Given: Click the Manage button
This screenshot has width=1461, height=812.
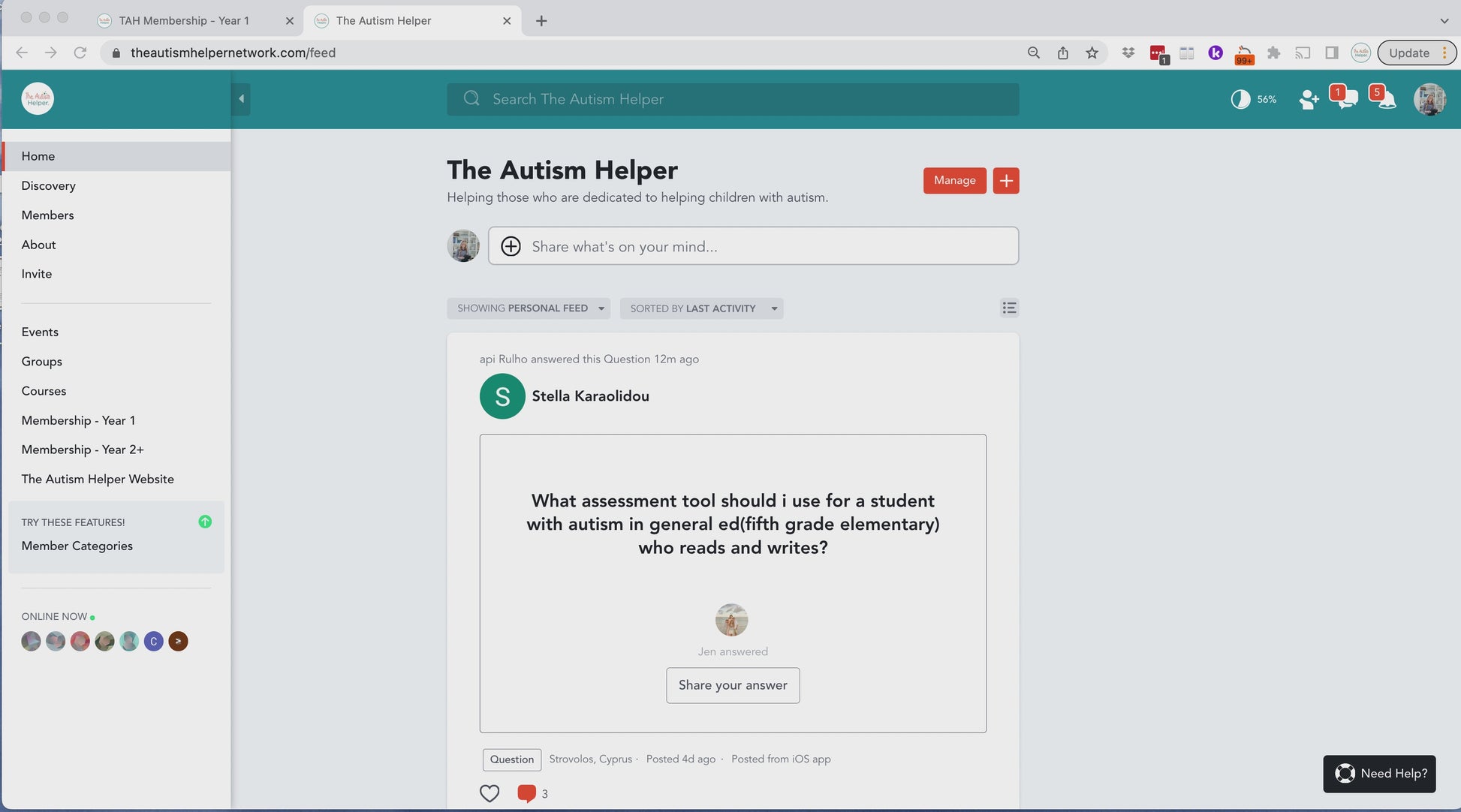Looking at the screenshot, I should tap(955, 181).
